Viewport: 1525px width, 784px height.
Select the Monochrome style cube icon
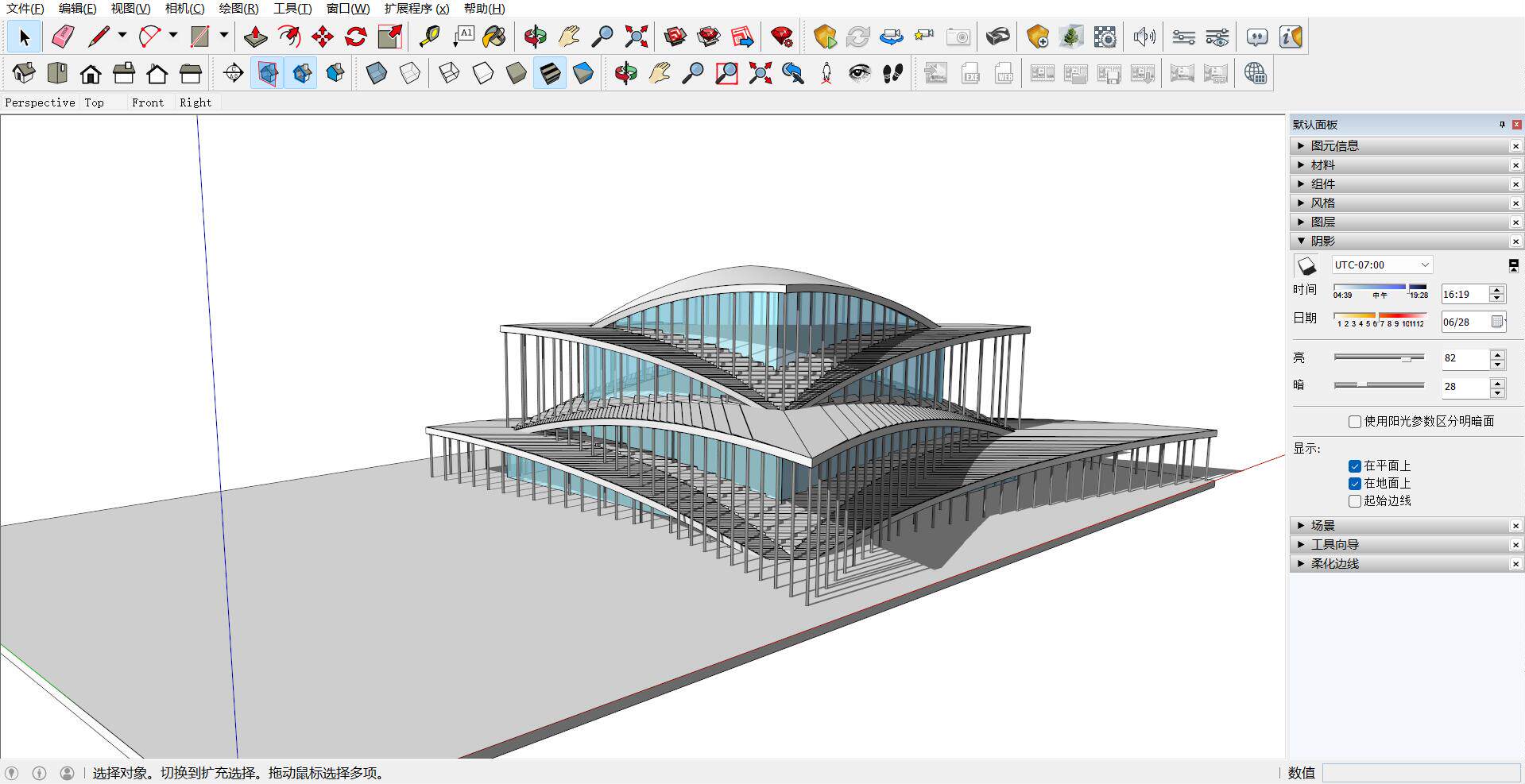click(583, 73)
